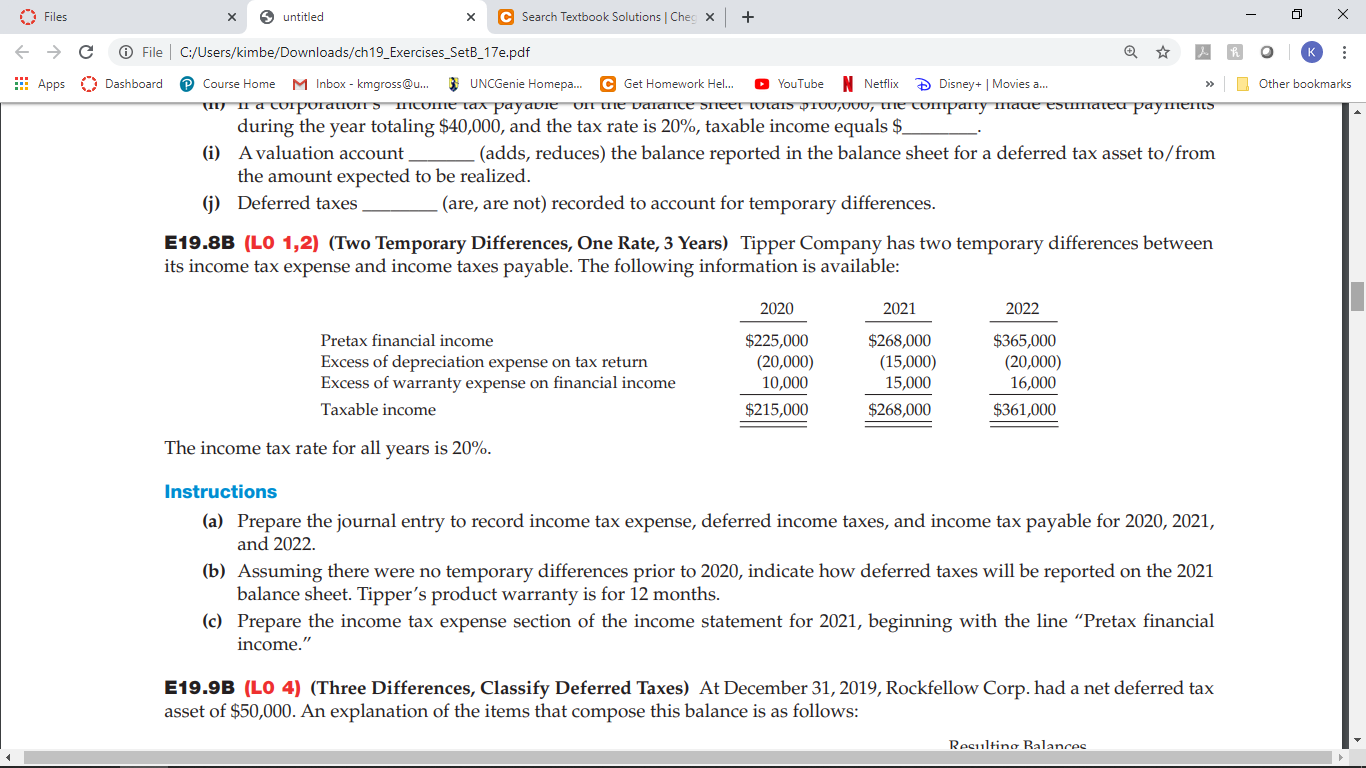
Task: Click the $215,000 taxable income value
Action: (x=777, y=410)
